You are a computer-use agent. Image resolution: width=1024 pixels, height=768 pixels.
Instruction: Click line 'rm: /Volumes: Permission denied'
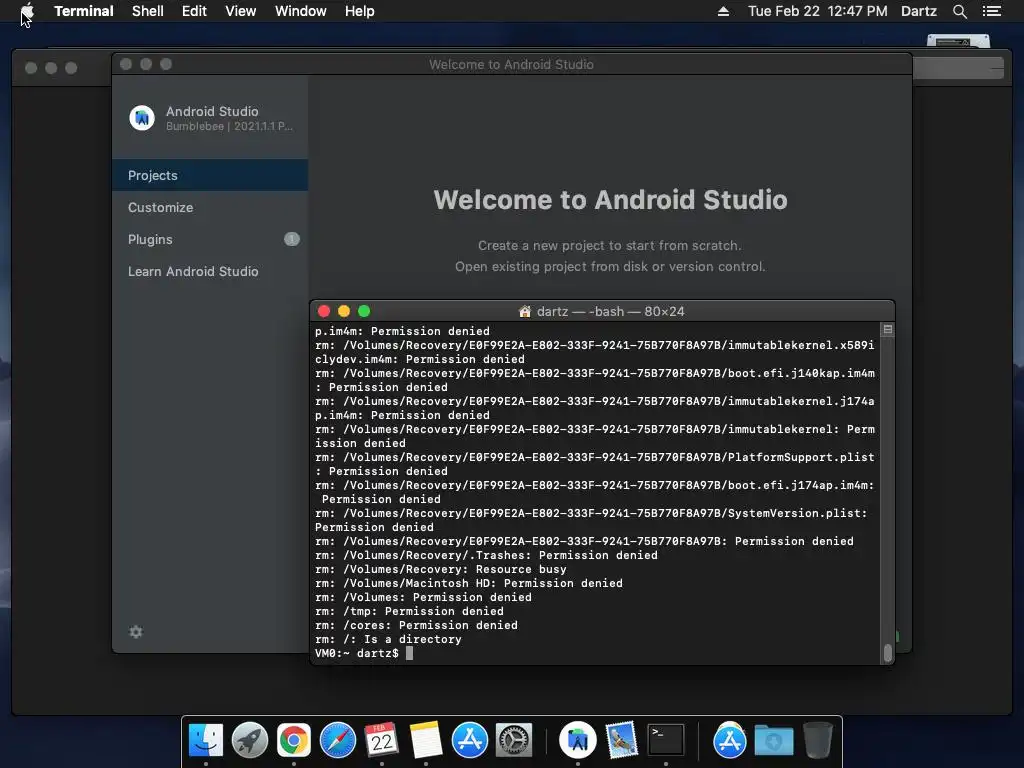423,597
